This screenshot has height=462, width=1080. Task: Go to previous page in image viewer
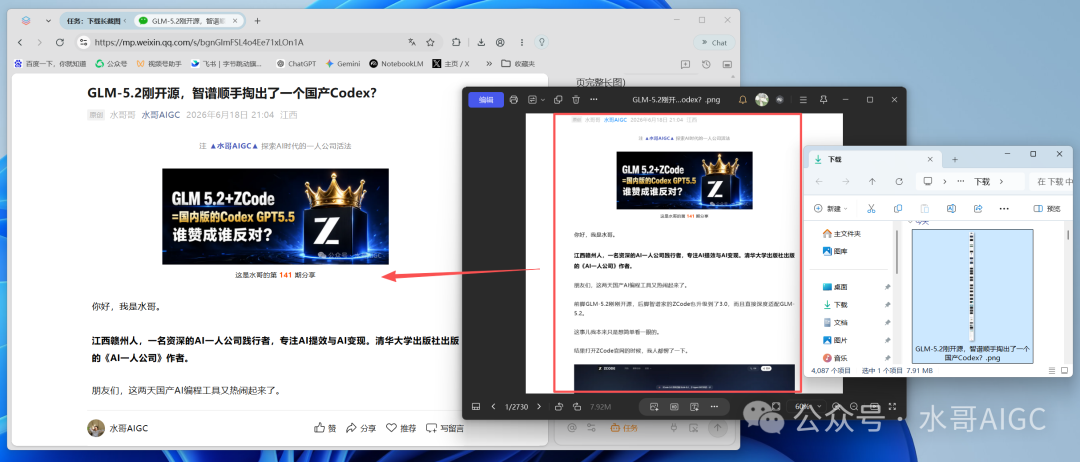[493, 406]
